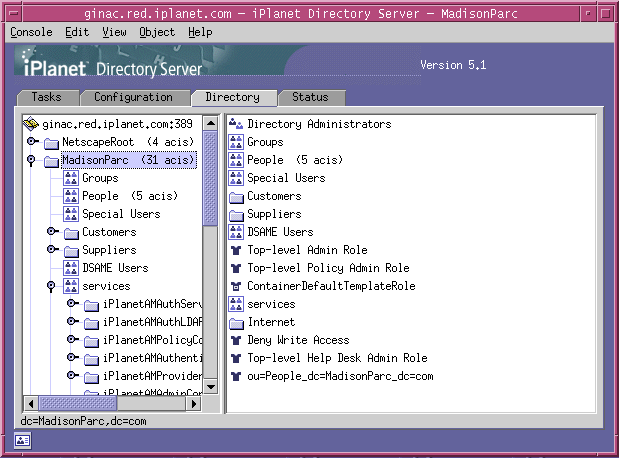
Task: Click the ContainerDefaultTemplateRole icon
Action: (236, 286)
